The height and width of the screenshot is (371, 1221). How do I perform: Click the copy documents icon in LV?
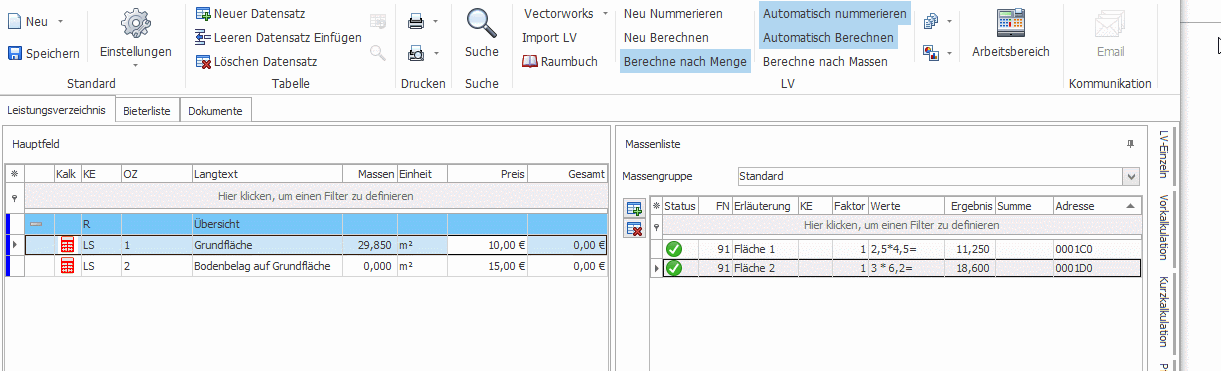point(931,21)
